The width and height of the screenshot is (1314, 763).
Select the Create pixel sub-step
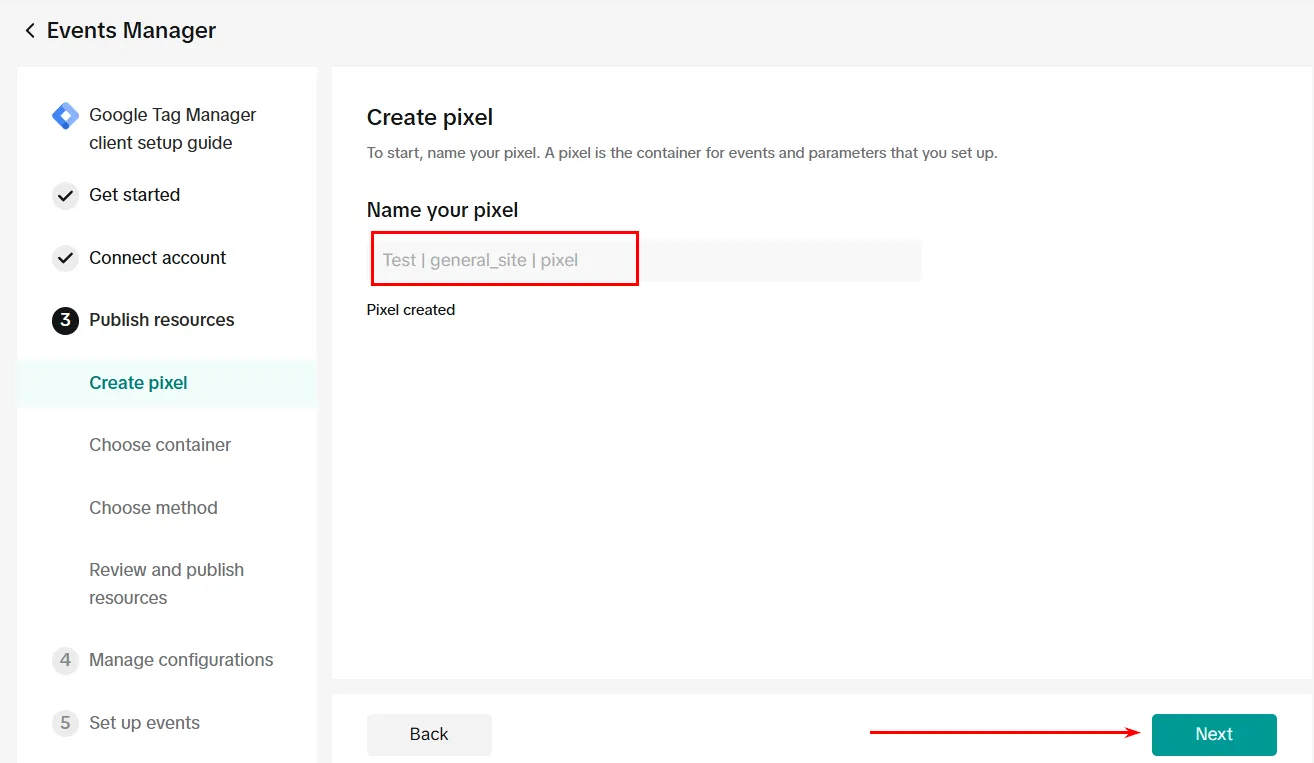point(167,383)
